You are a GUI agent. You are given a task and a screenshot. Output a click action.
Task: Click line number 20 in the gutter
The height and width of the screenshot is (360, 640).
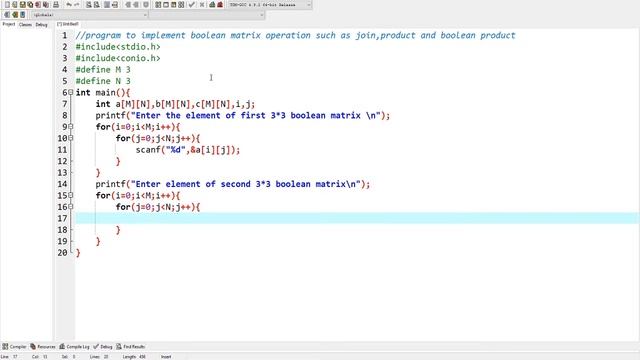point(62,253)
